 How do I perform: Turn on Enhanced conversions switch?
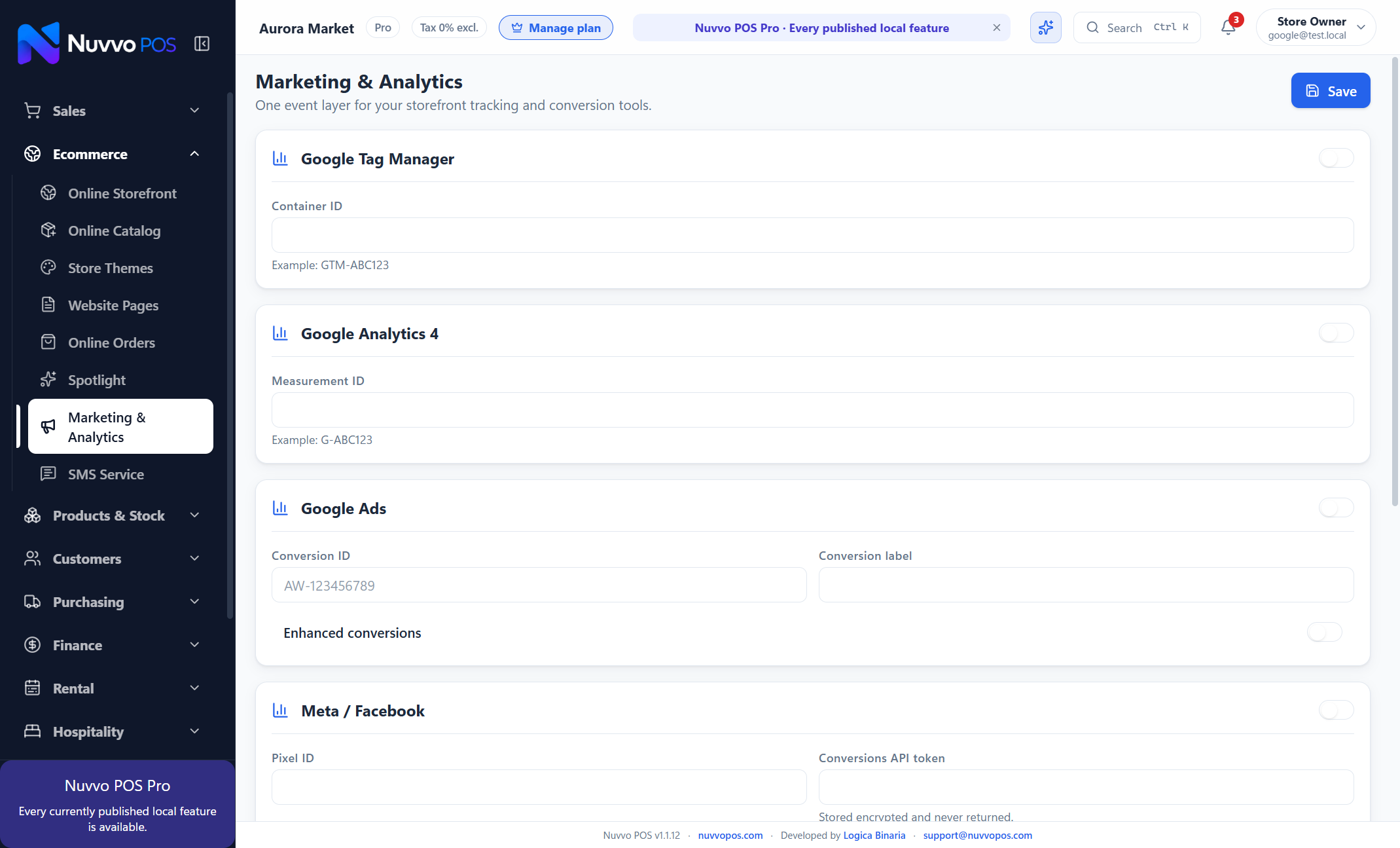(x=1324, y=632)
